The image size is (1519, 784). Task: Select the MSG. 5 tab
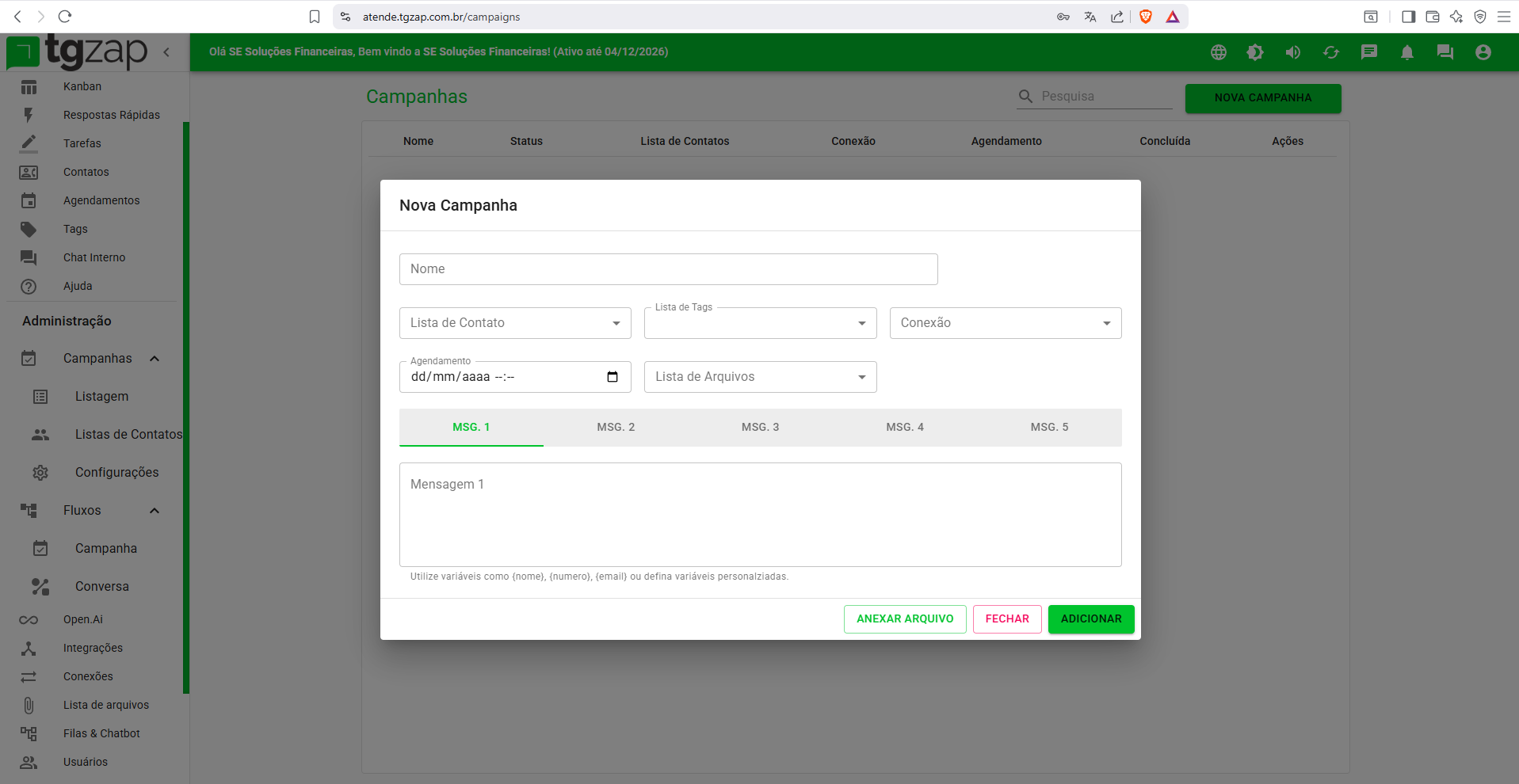pyautogui.click(x=1049, y=427)
